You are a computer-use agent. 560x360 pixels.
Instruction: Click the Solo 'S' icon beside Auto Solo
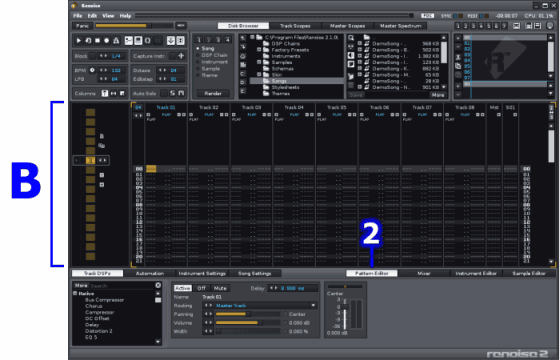point(172,93)
